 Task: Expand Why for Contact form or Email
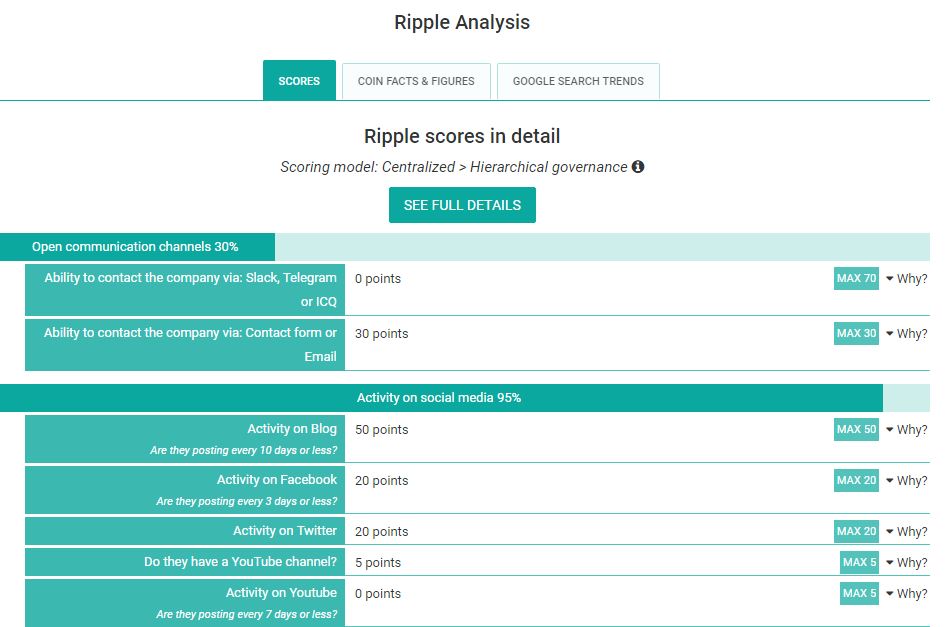(x=906, y=334)
